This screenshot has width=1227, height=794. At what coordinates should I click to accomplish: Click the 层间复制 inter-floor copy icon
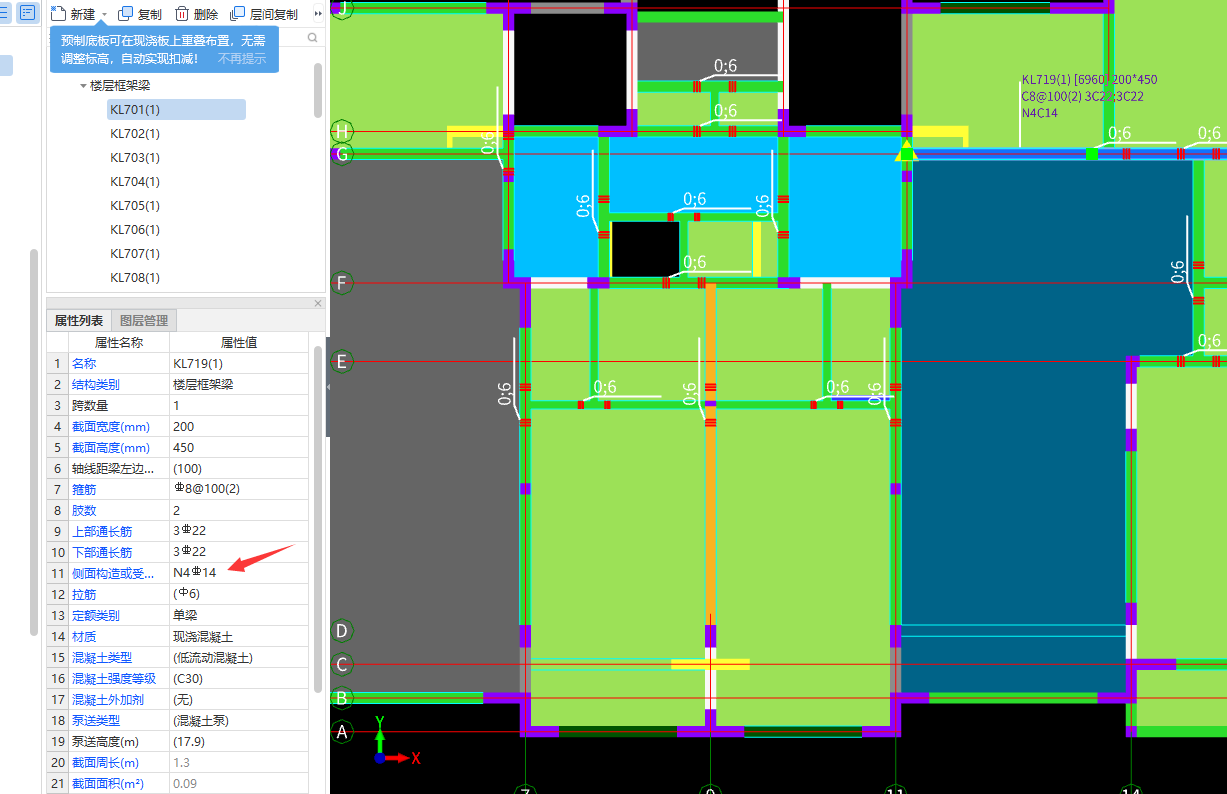pyautogui.click(x=237, y=14)
